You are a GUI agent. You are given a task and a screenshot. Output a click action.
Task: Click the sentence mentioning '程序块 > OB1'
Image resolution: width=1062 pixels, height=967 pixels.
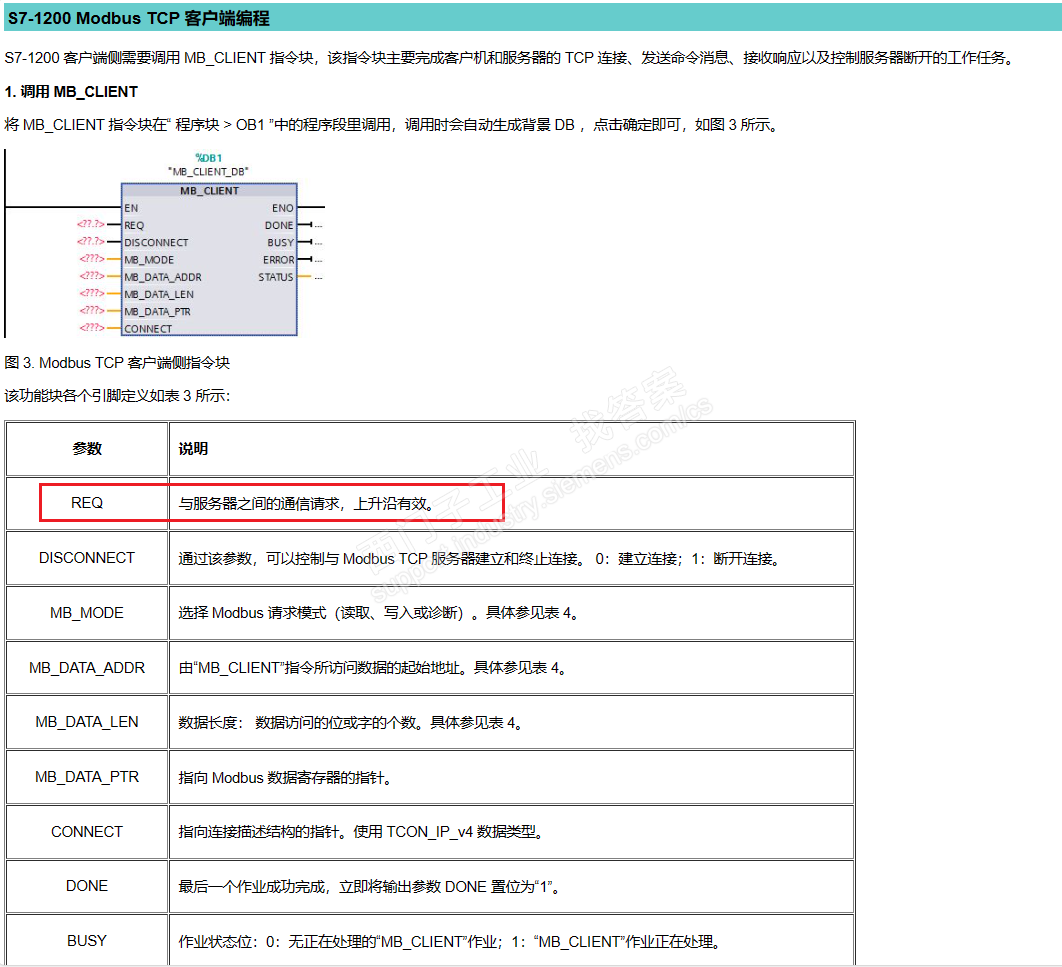(393, 125)
